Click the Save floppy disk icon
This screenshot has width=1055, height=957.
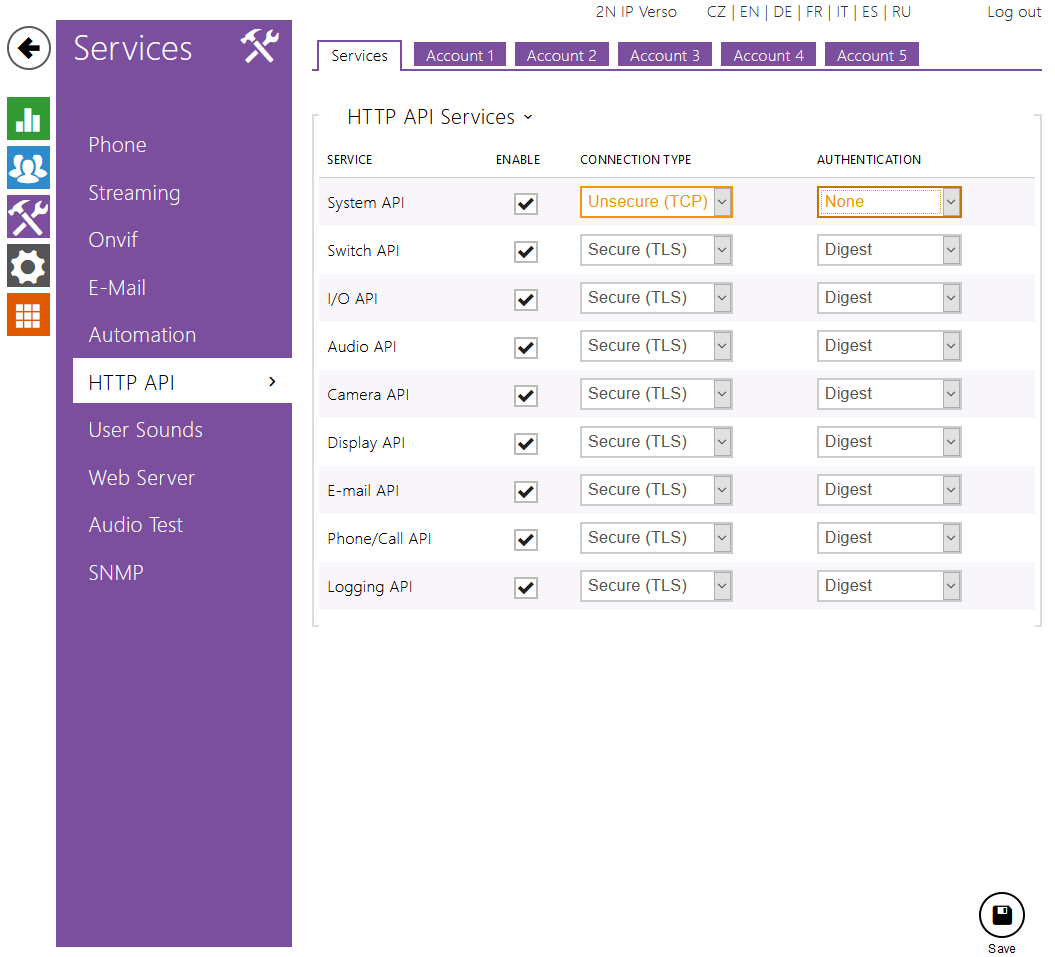[1001, 915]
